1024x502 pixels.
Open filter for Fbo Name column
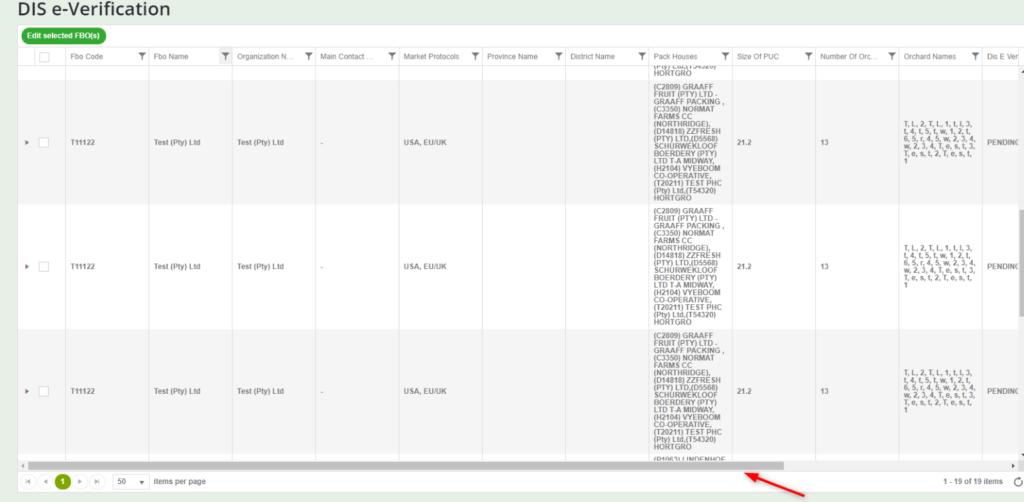pos(225,57)
